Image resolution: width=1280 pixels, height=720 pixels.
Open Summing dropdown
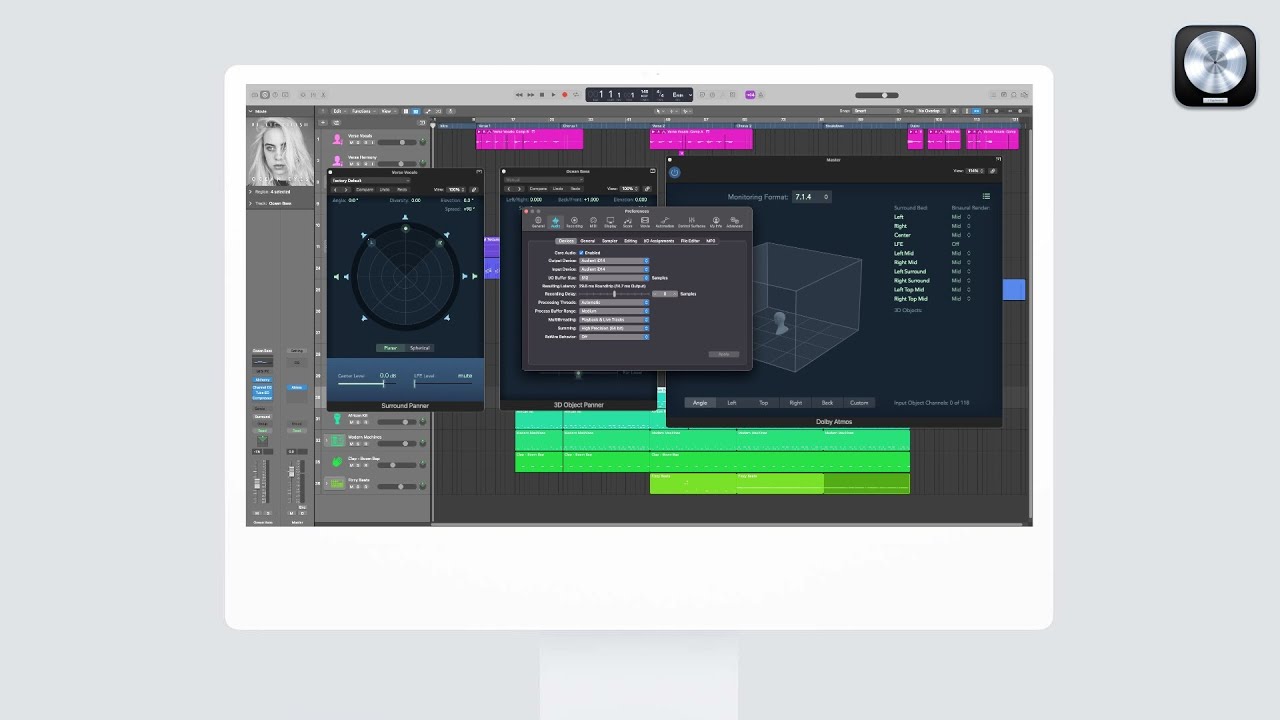[614, 328]
